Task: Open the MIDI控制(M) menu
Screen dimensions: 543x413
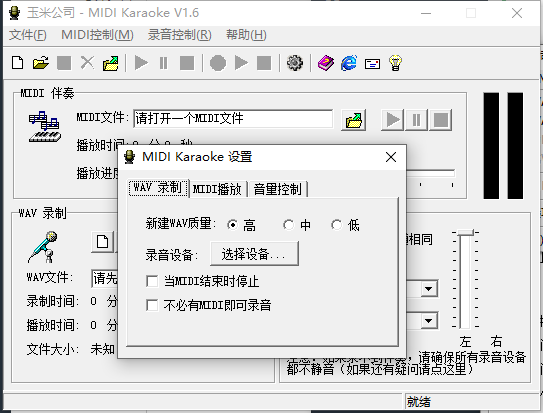Action: pyautogui.click(x=97, y=35)
